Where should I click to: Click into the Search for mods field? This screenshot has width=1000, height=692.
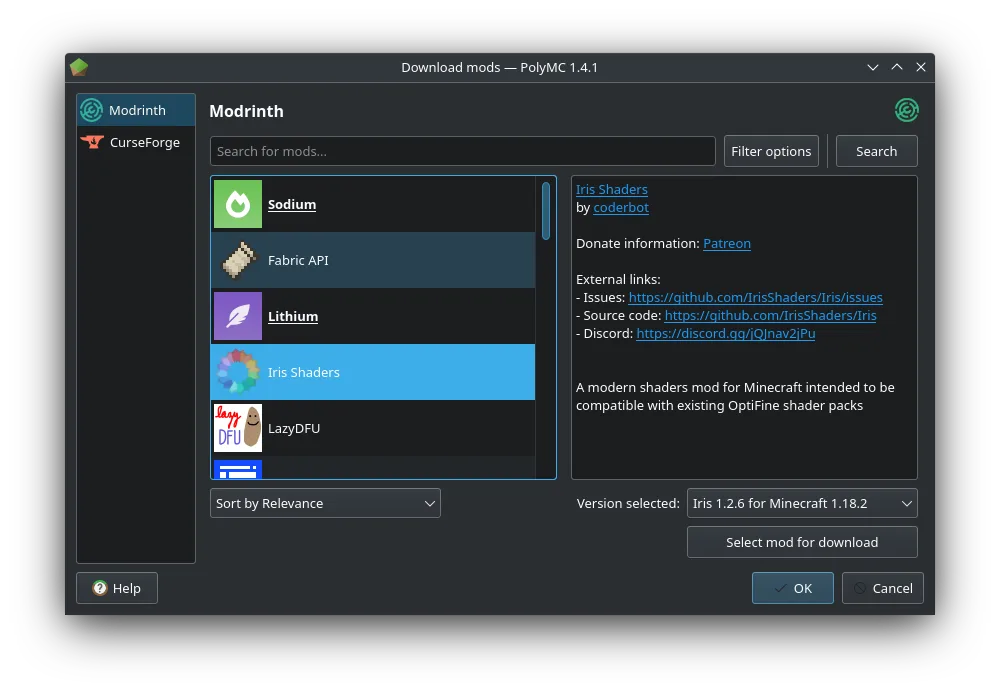pos(462,151)
